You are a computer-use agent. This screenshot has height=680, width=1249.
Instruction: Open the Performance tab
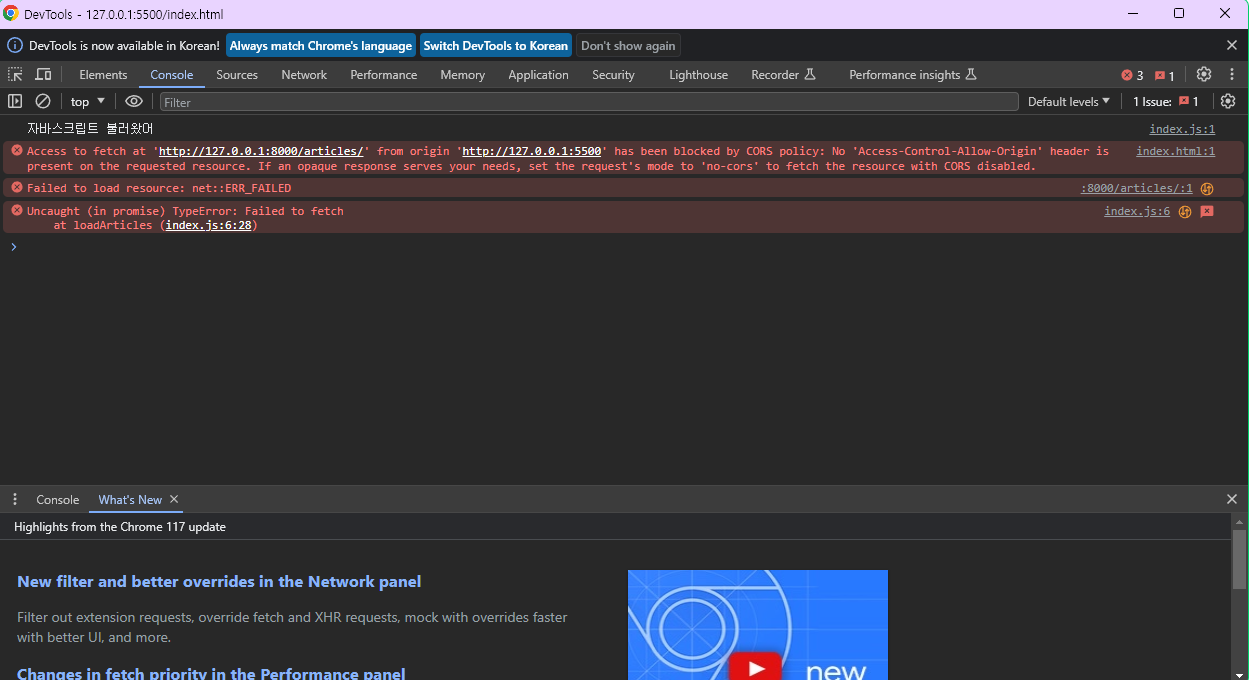click(384, 75)
